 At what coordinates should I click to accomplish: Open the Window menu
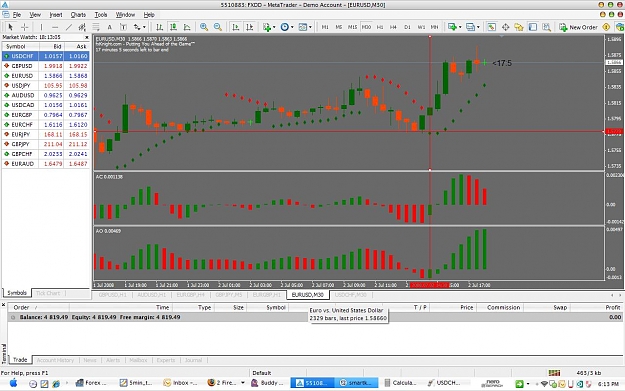(125, 15)
